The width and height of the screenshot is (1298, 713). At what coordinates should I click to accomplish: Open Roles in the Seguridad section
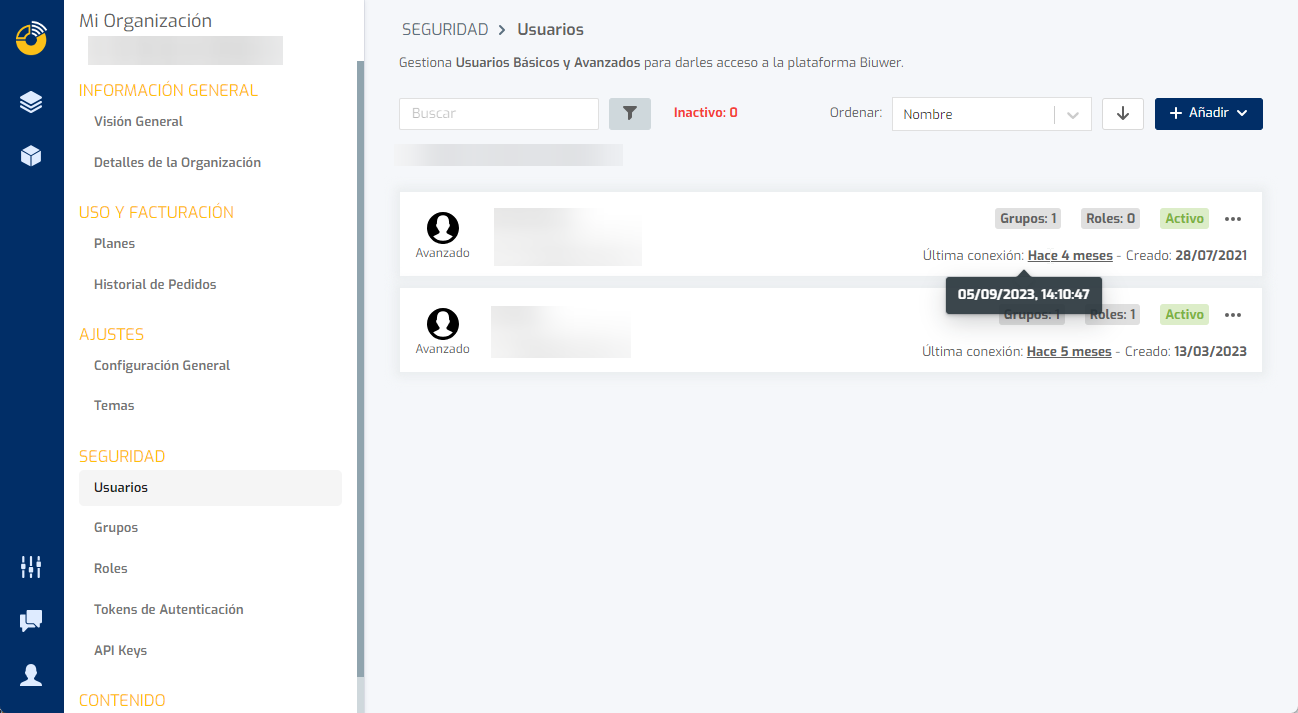click(x=111, y=568)
